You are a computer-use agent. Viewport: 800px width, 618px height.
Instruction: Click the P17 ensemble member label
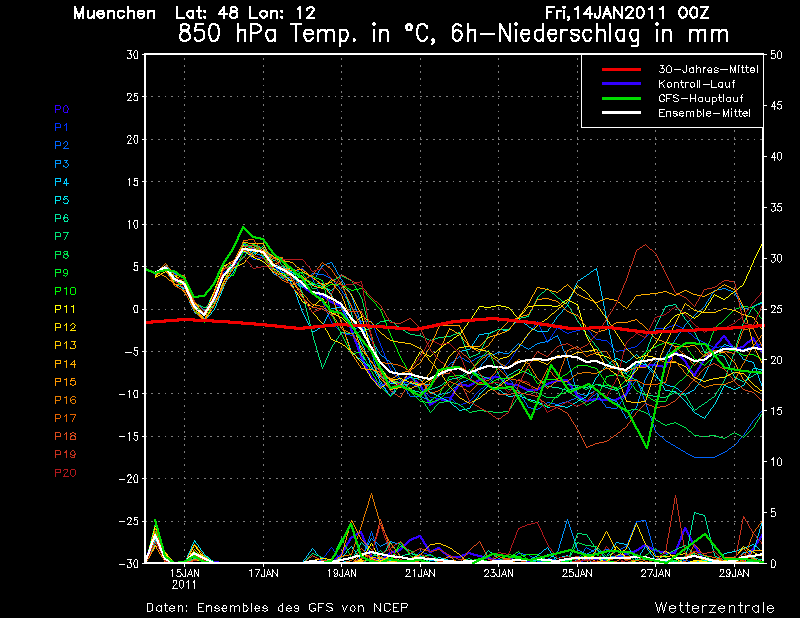[x=65, y=418]
